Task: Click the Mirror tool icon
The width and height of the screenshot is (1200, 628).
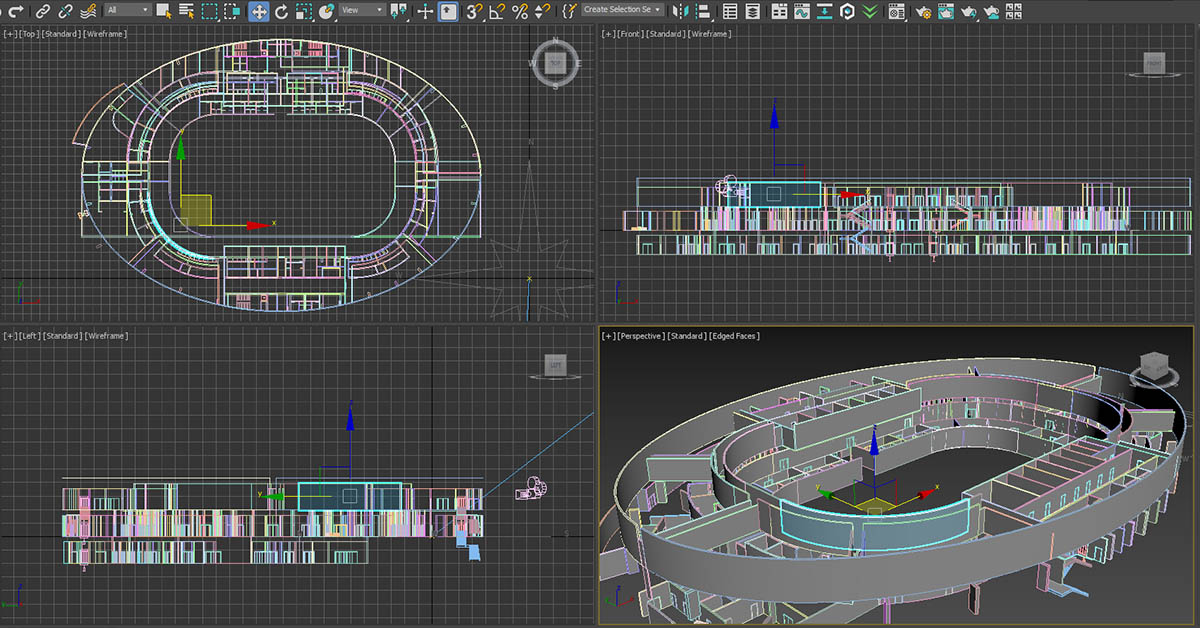Action: coord(680,11)
